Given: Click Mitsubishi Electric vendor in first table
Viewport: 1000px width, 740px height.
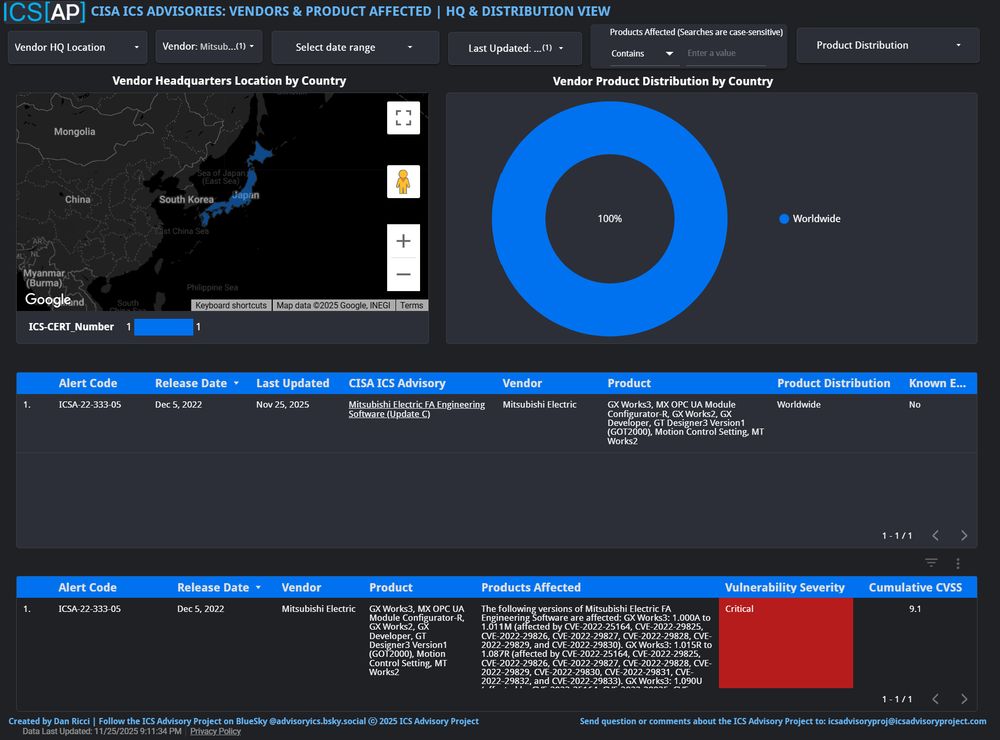Looking at the screenshot, I should (540, 404).
